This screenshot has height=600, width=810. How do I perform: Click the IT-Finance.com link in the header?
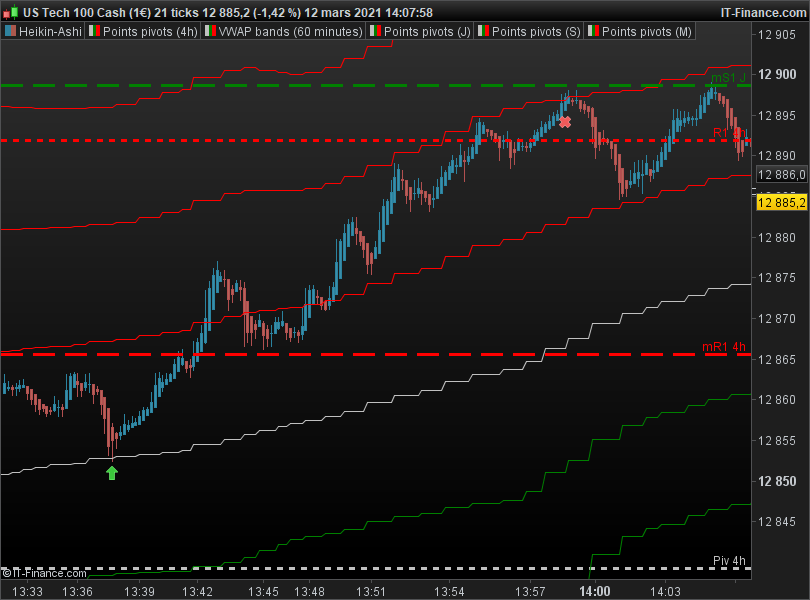tap(763, 12)
